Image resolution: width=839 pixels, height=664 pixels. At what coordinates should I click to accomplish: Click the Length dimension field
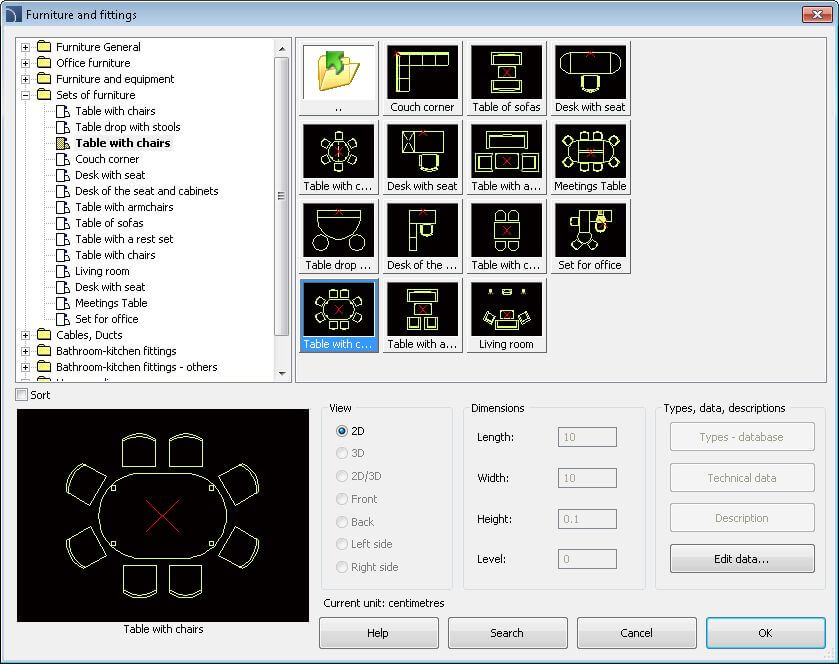[587, 437]
